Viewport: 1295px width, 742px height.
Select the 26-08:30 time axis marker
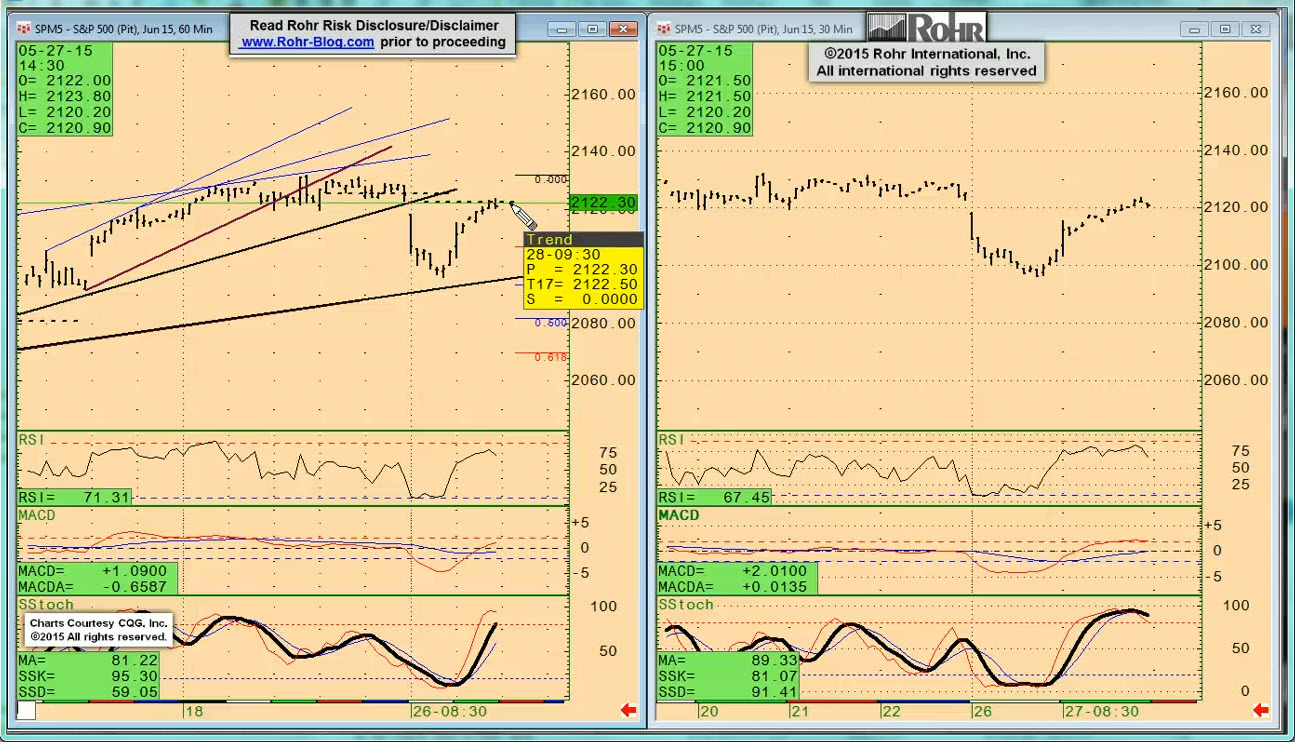[x=451, y=711]
